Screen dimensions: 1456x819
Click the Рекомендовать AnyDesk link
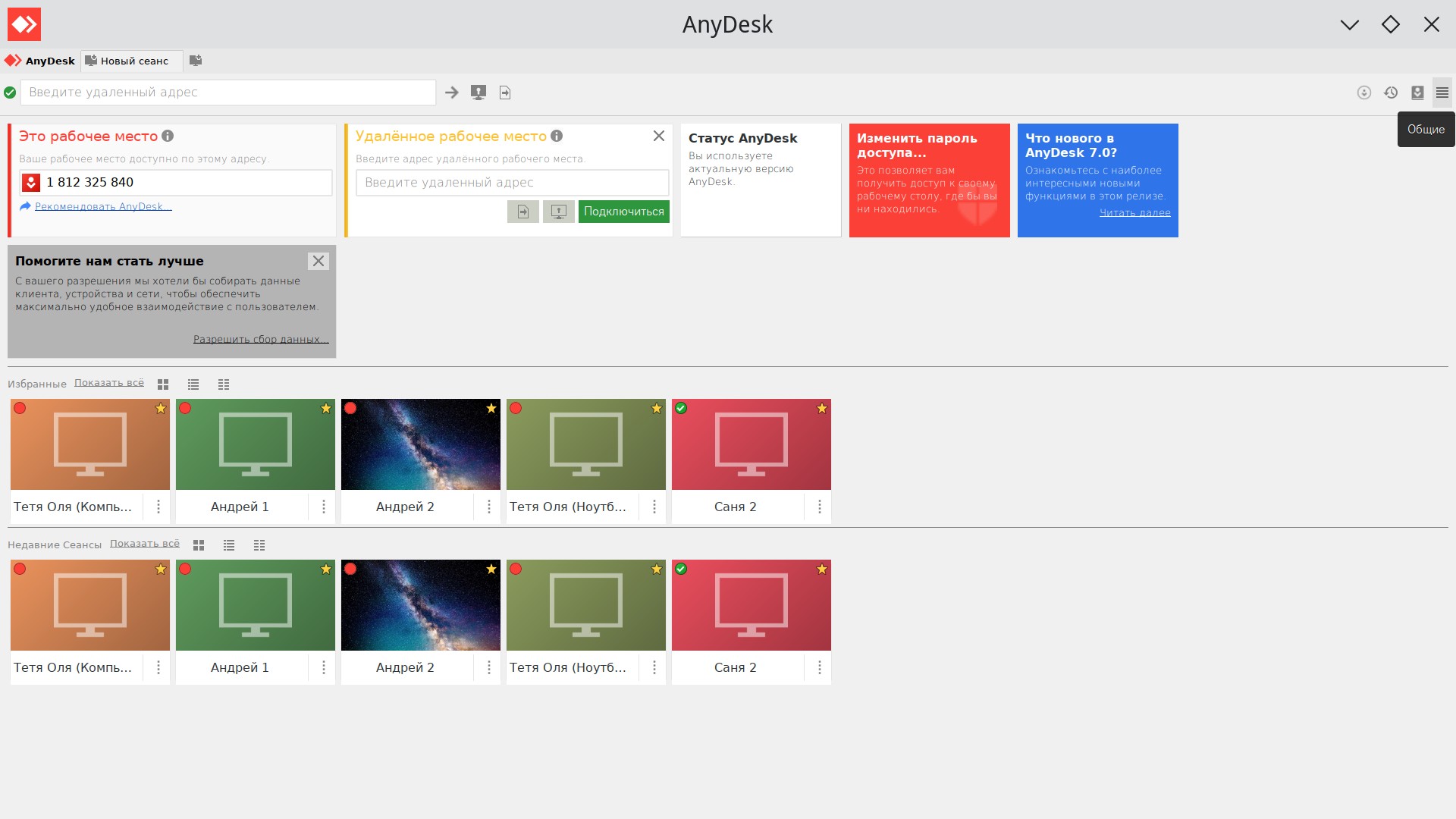pyautogui.click(x=103, y=206)
